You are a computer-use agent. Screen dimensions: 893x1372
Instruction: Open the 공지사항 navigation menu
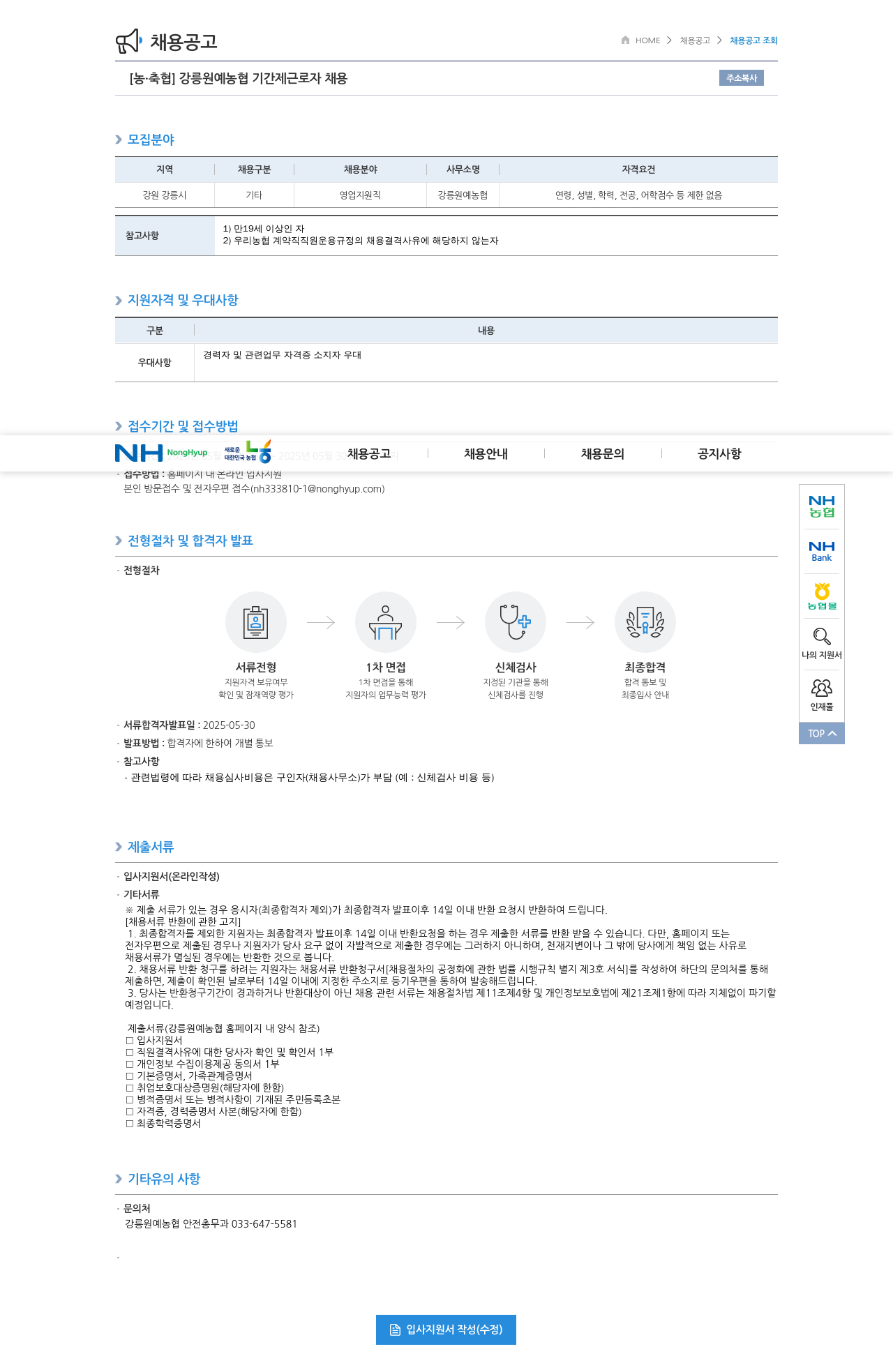[719, 454]
